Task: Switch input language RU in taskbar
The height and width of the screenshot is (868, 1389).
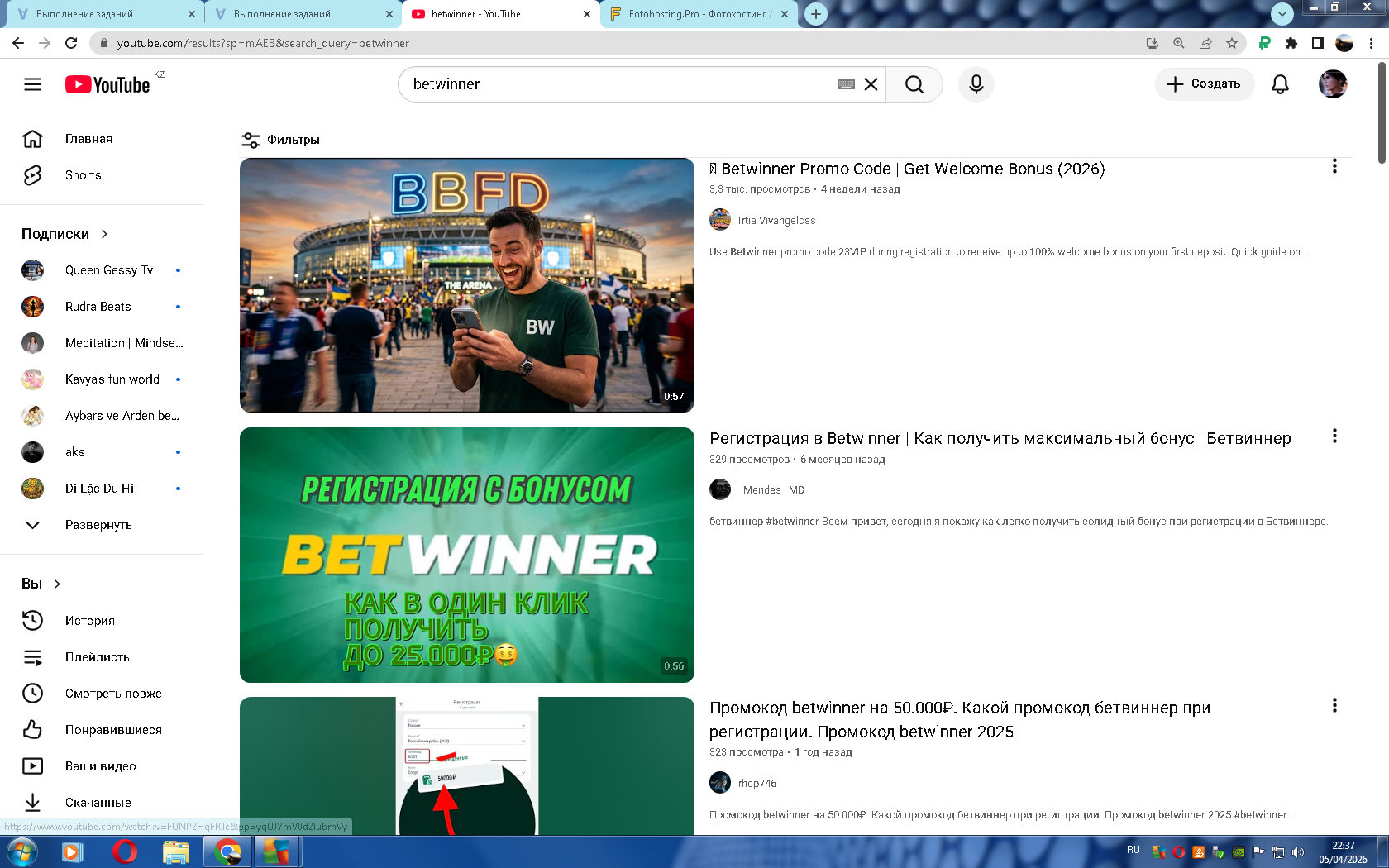Action: click(x=1133, y=850)
